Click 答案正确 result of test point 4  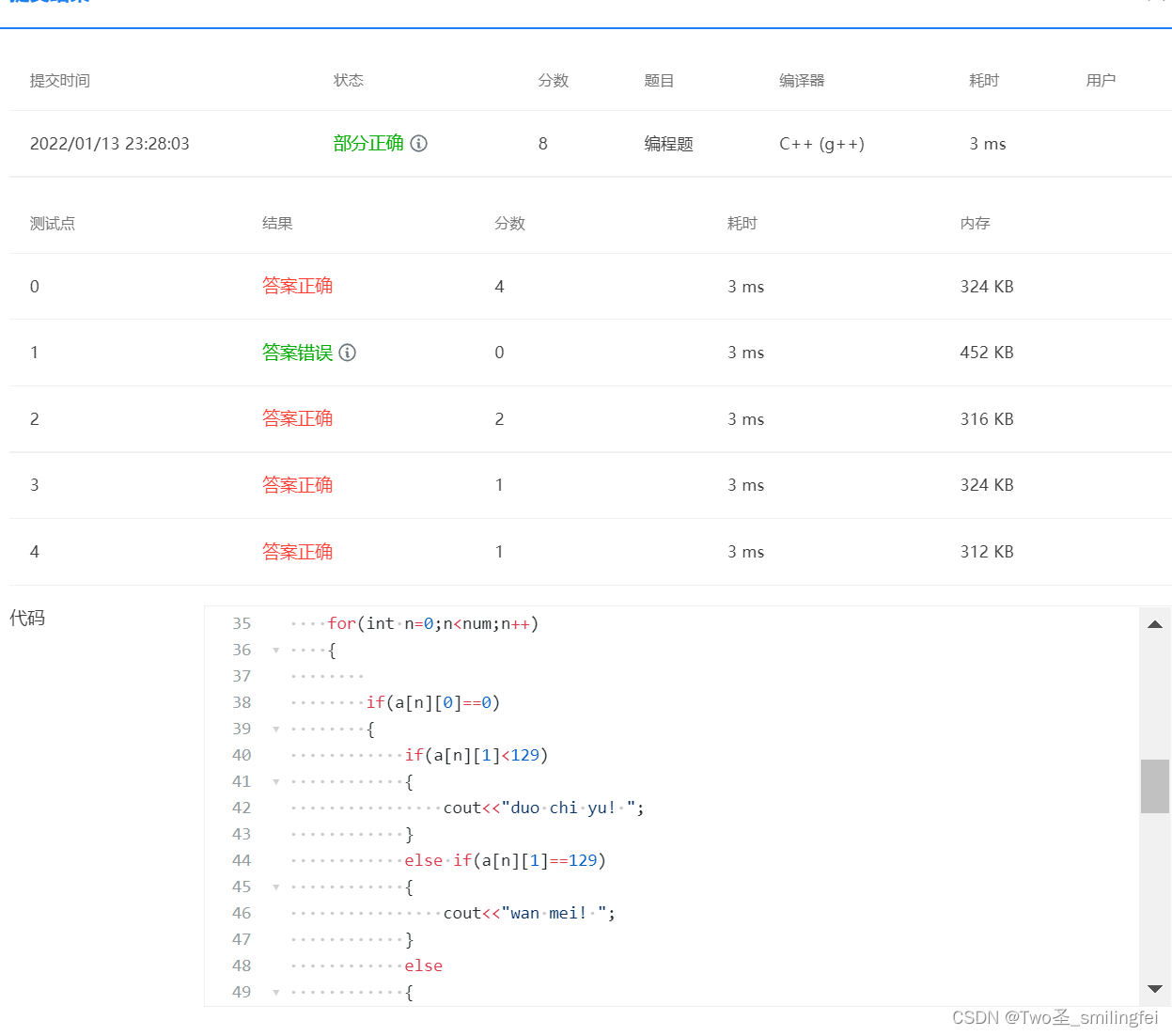[x=297, y=552]
